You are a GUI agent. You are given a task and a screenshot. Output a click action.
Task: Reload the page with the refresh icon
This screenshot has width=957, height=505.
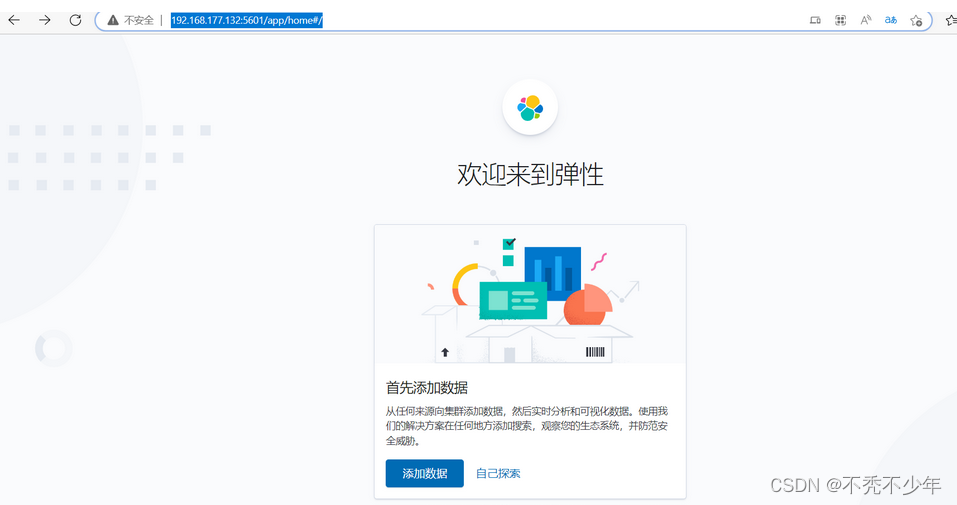(x=75, y=20)
